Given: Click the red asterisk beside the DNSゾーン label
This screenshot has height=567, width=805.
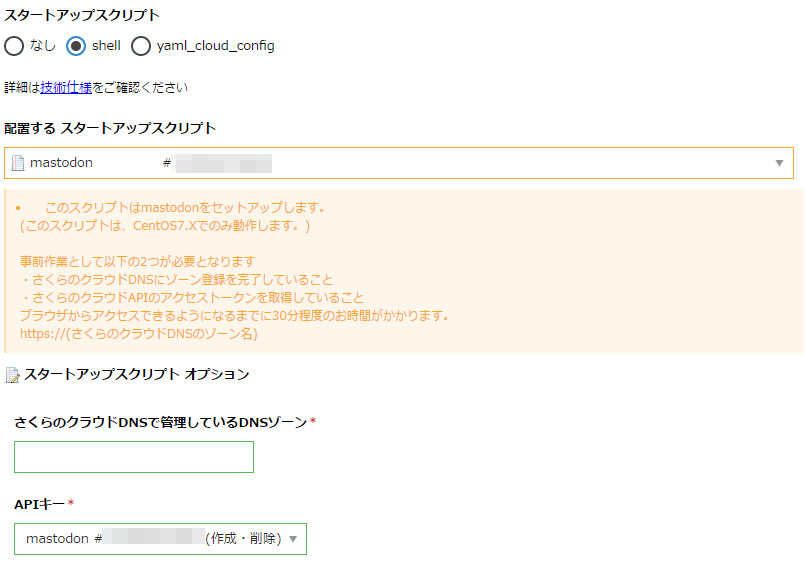Looking at the screenshot, I should click(x=313, y=421).
